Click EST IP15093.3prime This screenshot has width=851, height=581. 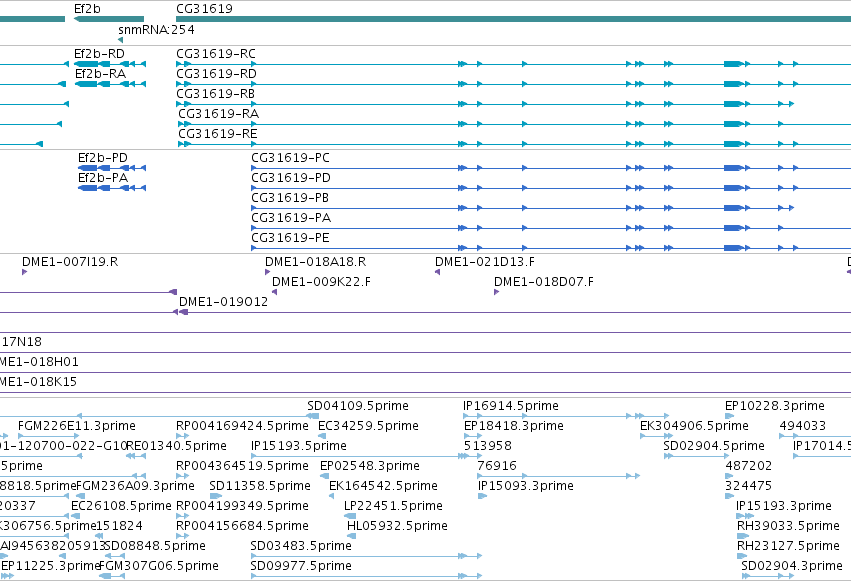[525, 487]
